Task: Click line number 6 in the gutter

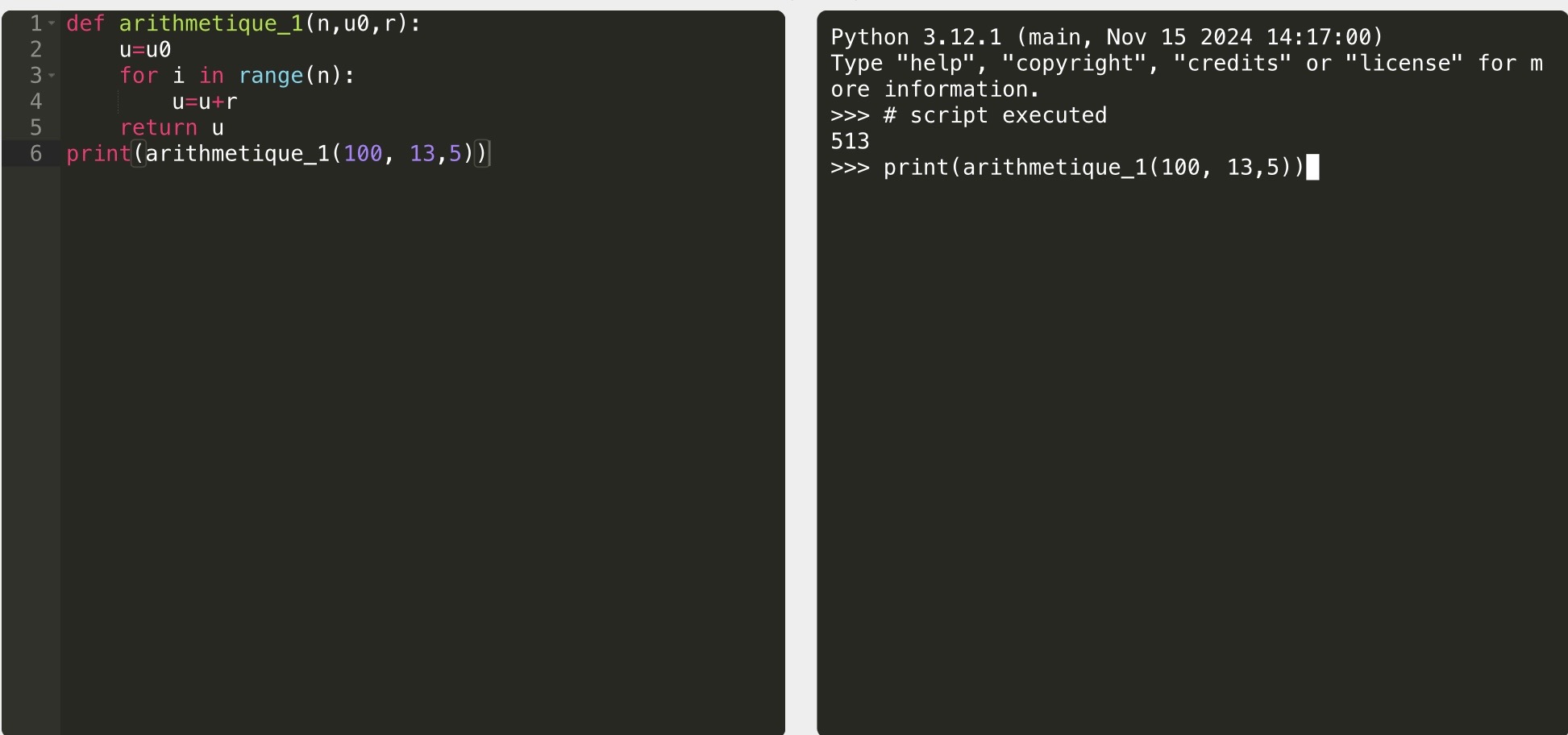Action: click(x=35, y=153)
